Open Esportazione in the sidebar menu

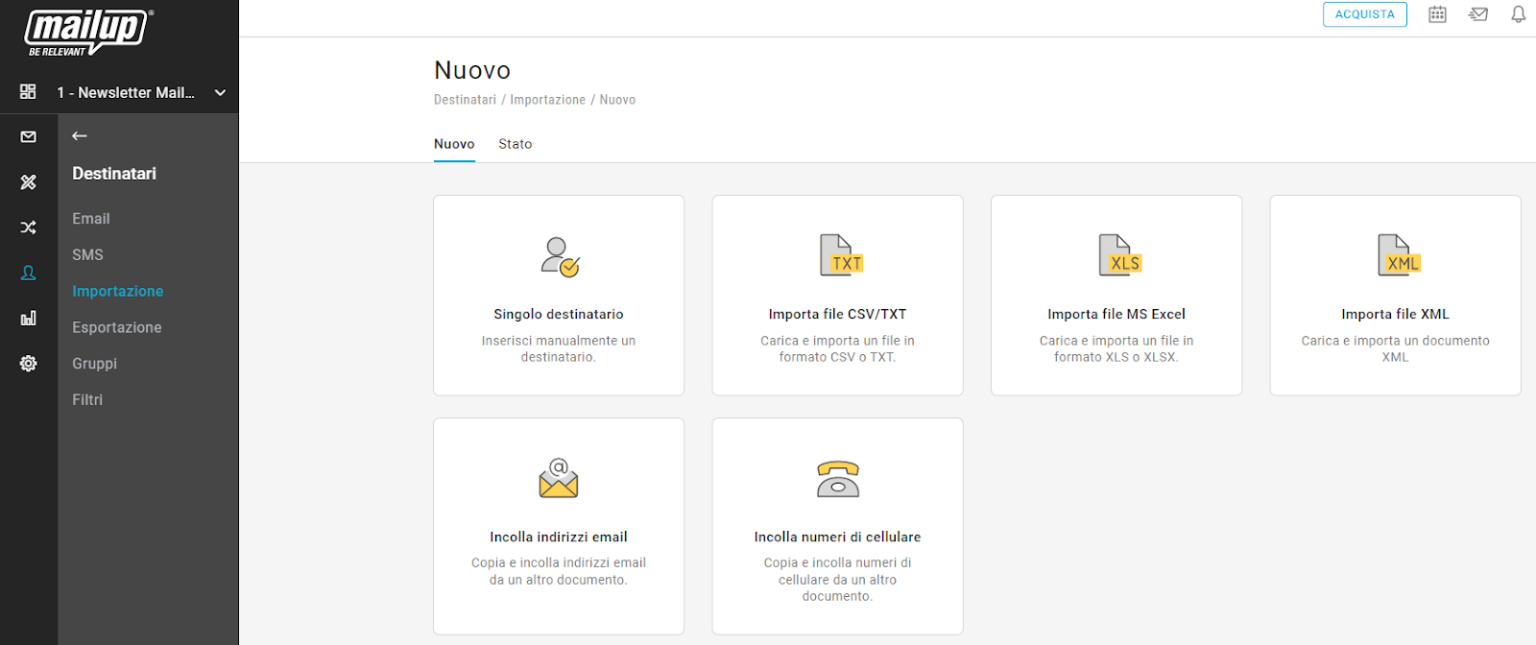click(x=117, y=327)
